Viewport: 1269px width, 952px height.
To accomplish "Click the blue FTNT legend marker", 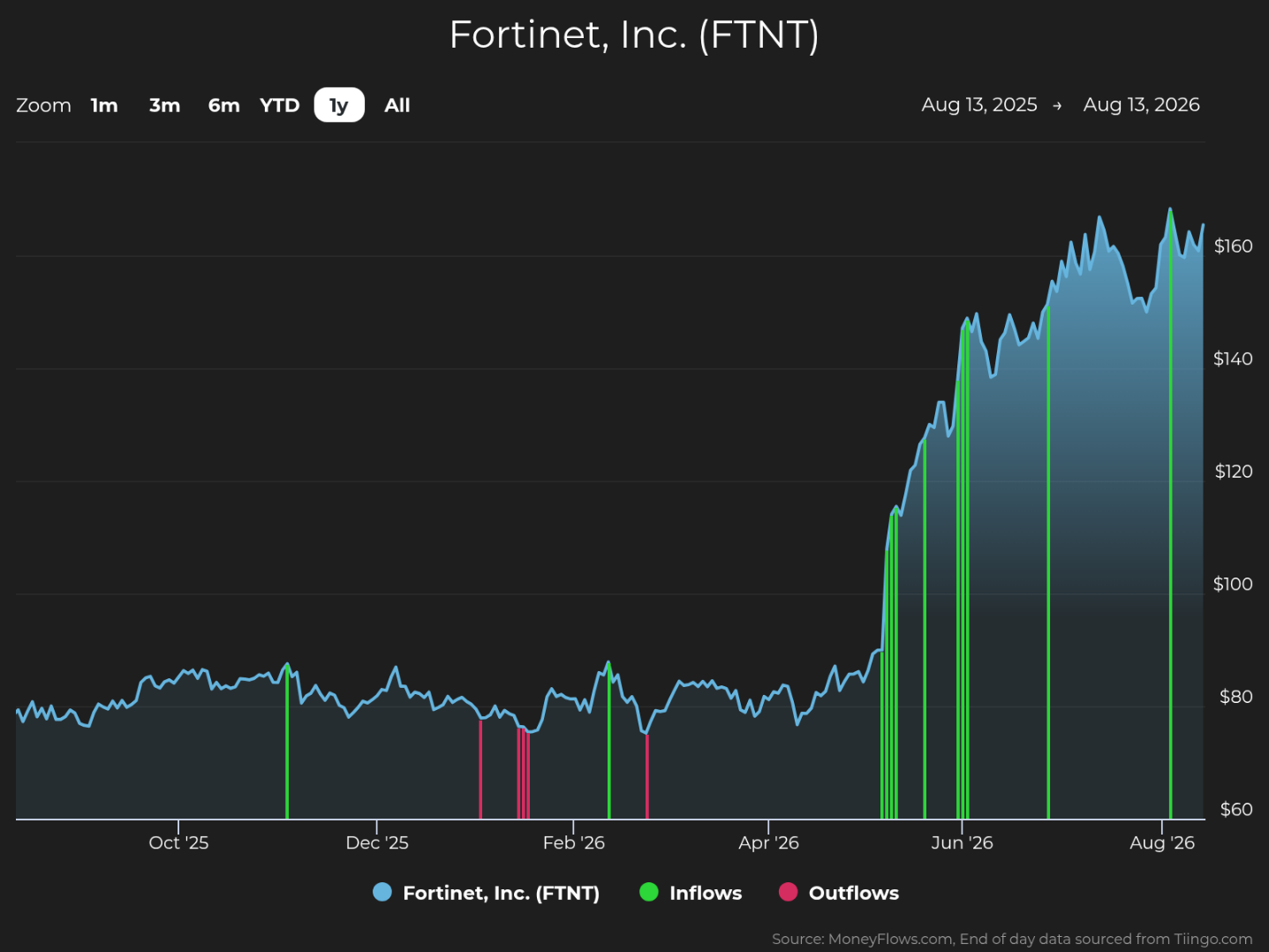I will click(382, 892).
